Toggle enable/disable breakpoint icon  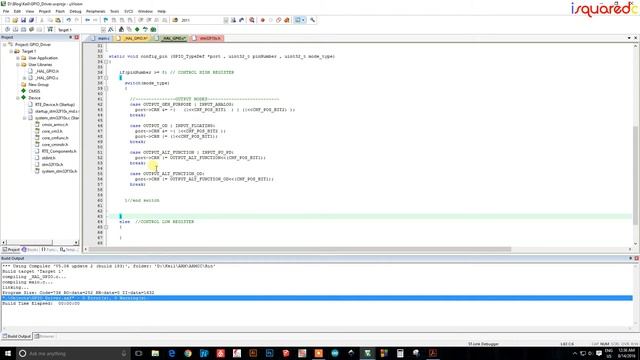coord(271,20)
